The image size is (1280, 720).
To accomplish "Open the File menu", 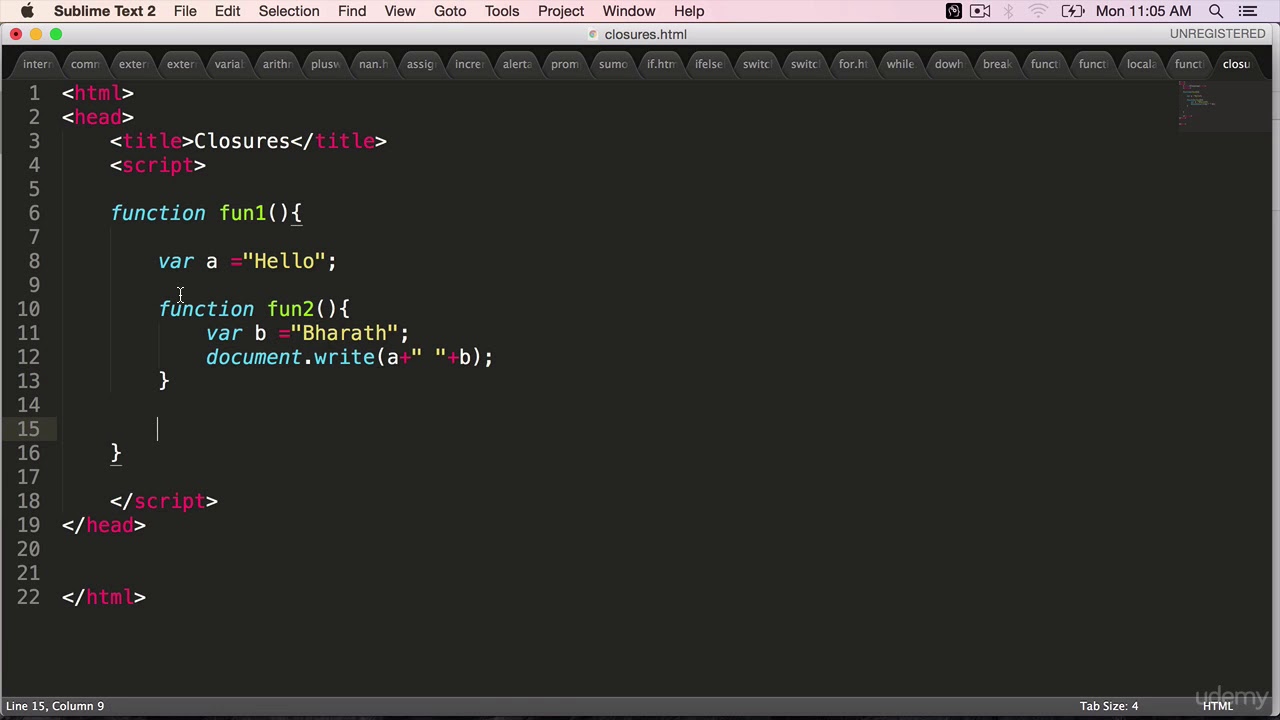I will [185, 11].
